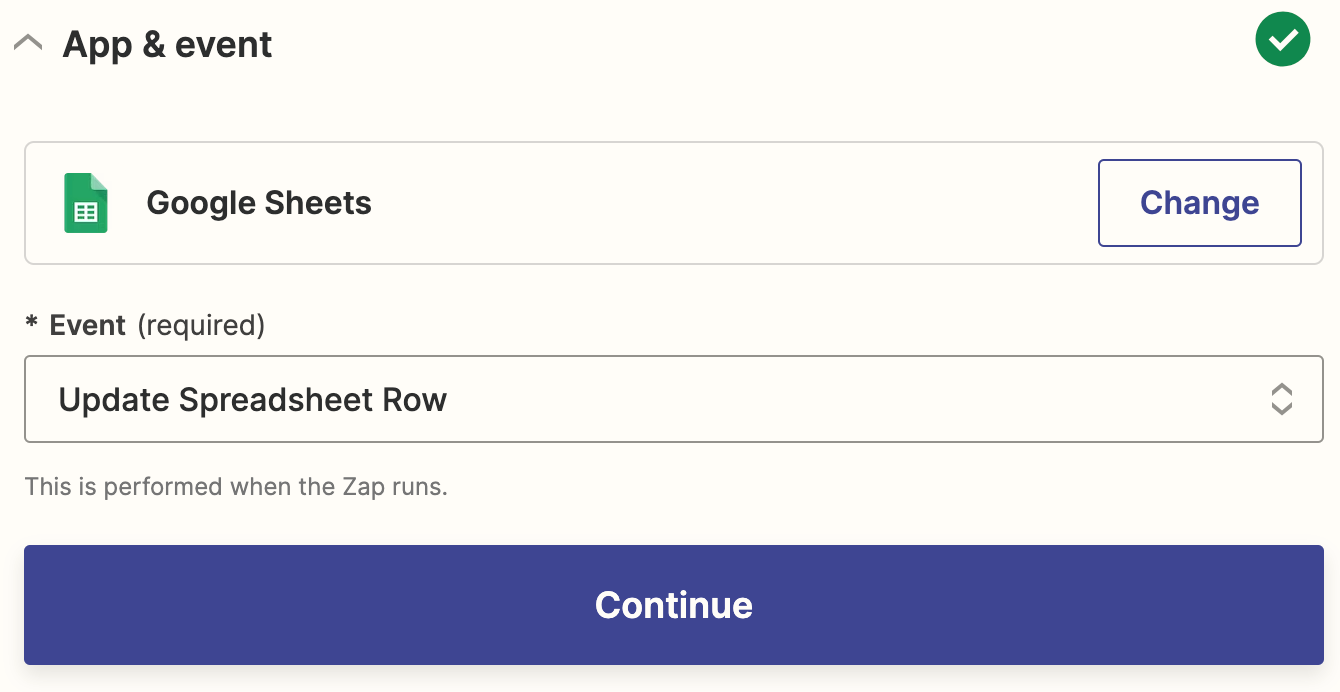Viewport: 1340px width, 692px height.
Task: Click the Event dropdown up-down arrows
Action: (x=1281, y=399)
